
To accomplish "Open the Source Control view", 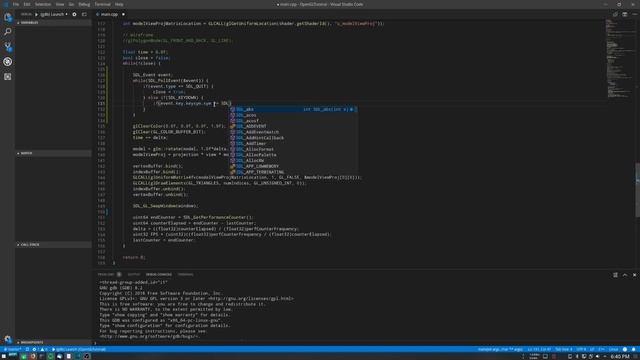I will click(7, 47).
